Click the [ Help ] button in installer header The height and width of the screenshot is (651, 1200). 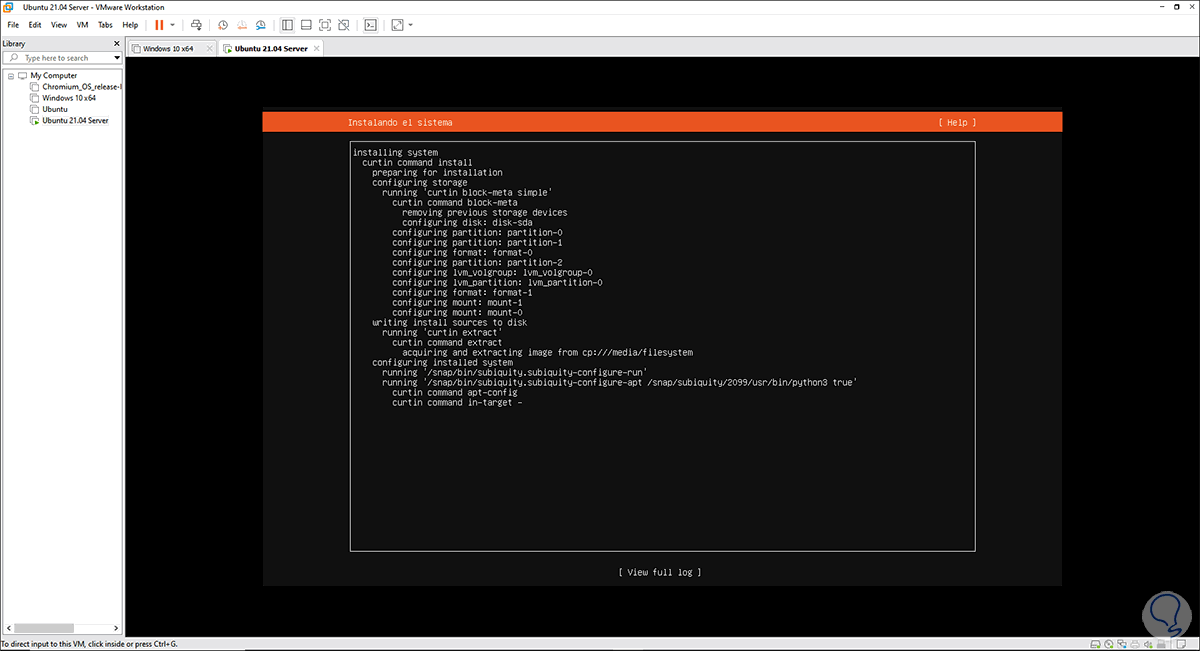(957, 122)
